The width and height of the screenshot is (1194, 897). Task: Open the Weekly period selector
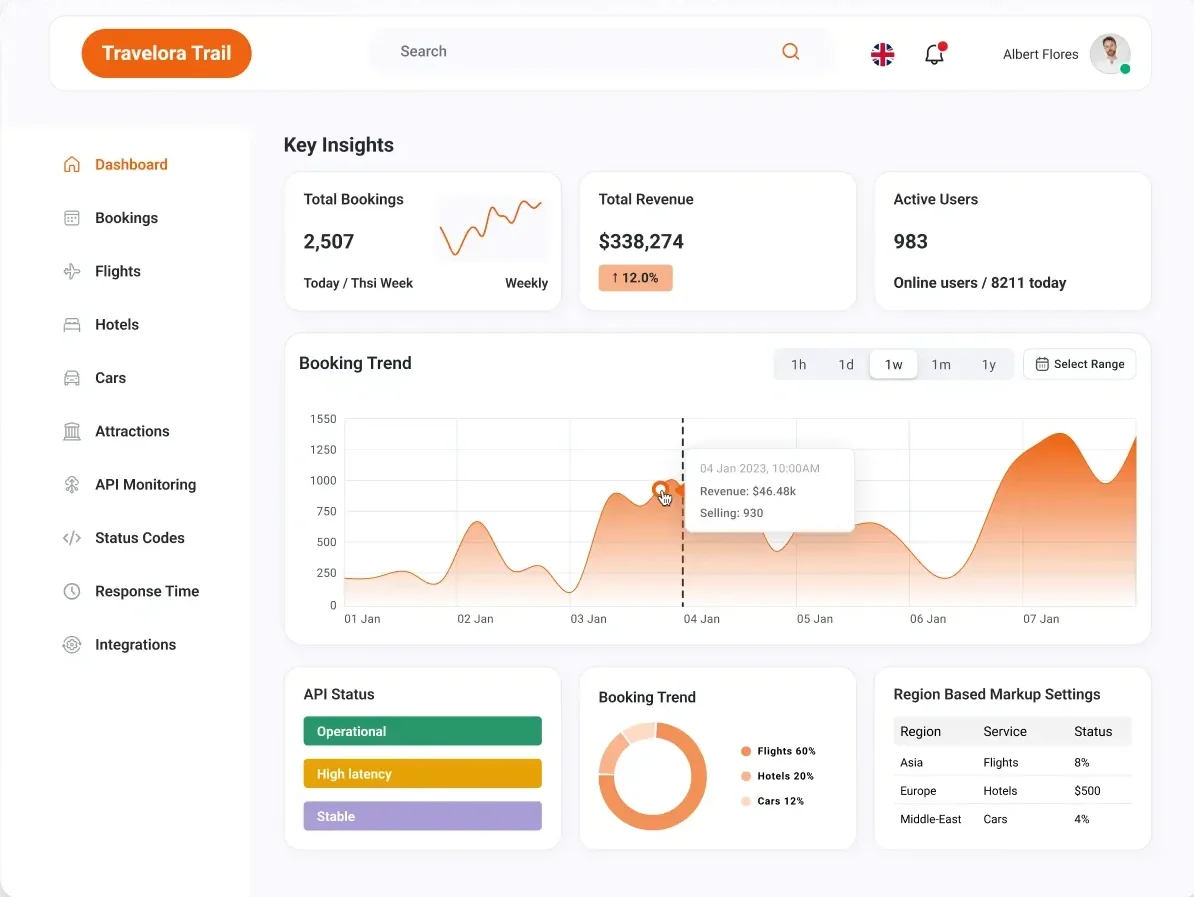pyautogui.click(x=526, y=283)
